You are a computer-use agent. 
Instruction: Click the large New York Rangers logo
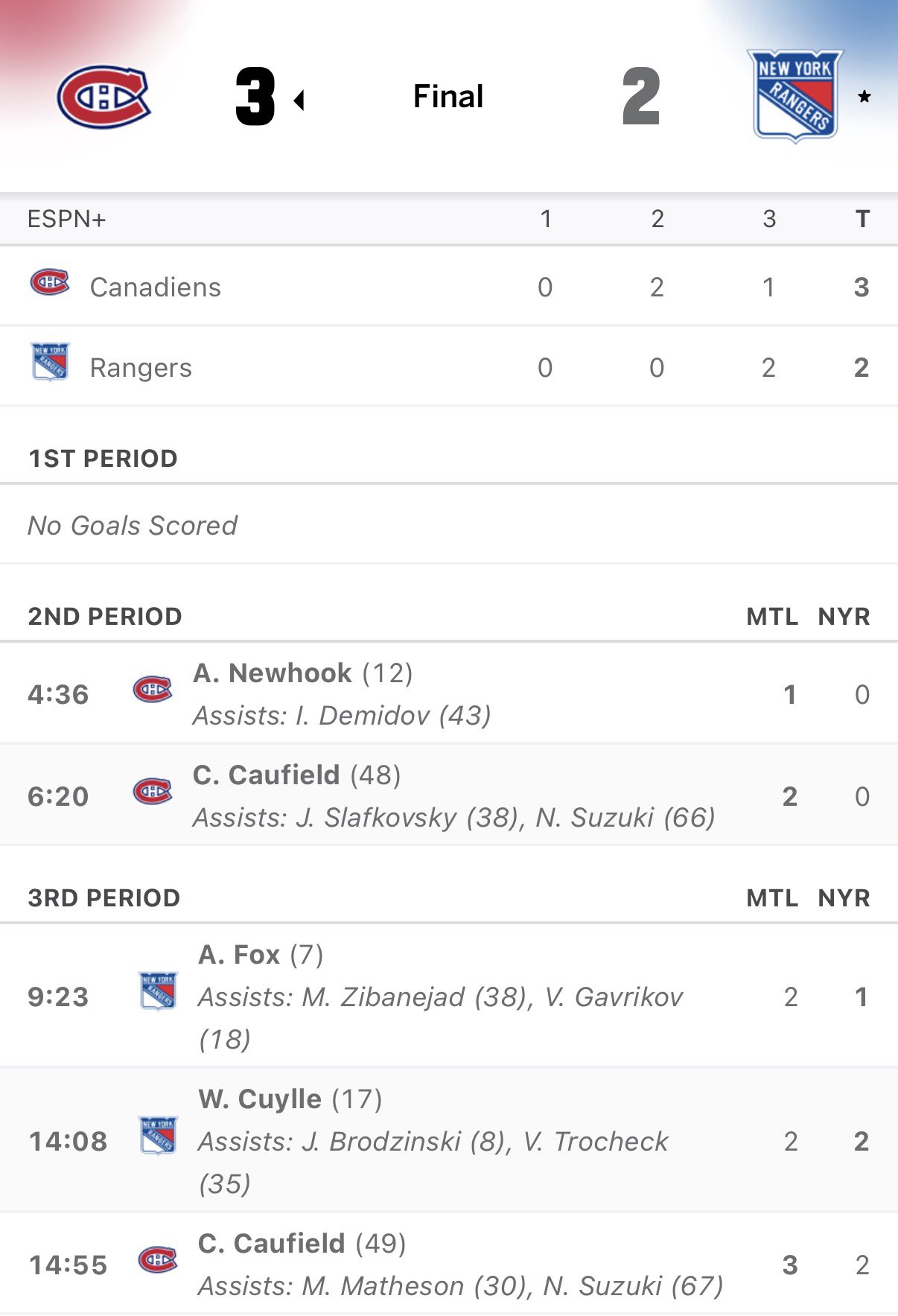click(x=794, y=95)
